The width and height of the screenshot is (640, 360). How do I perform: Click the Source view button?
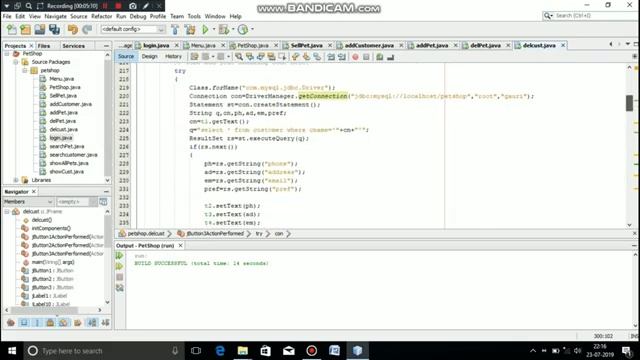(x=126, y=56)
